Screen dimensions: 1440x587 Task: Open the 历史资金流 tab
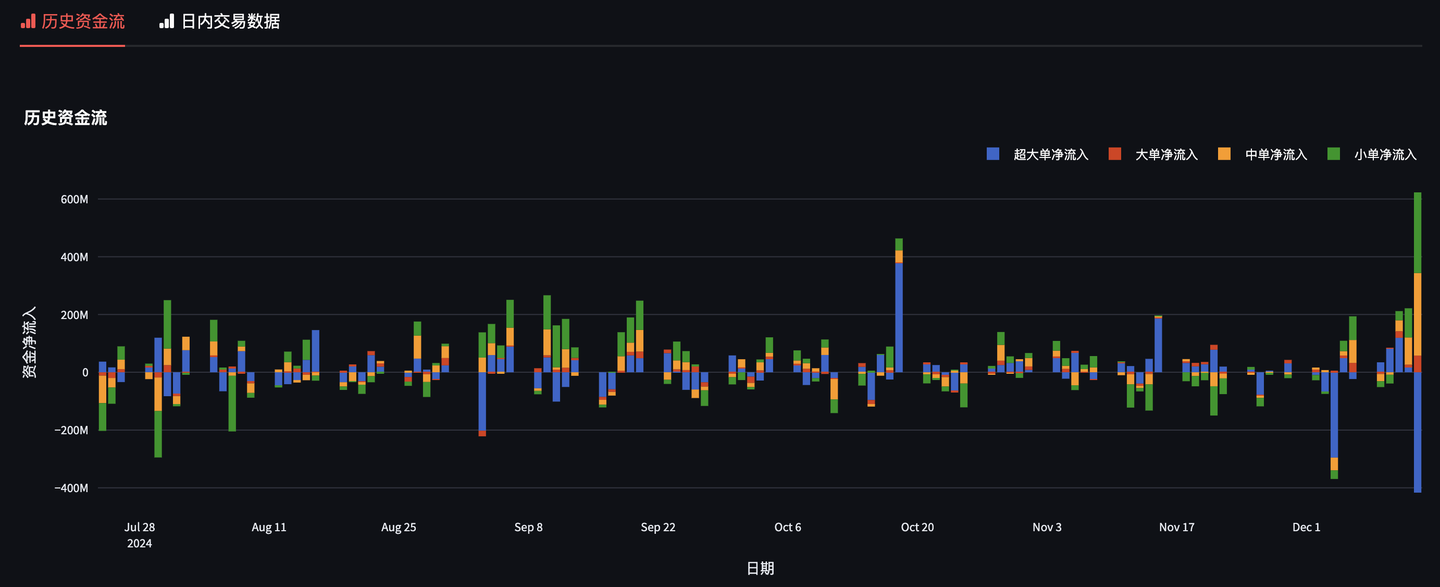(x=72, y=21)
